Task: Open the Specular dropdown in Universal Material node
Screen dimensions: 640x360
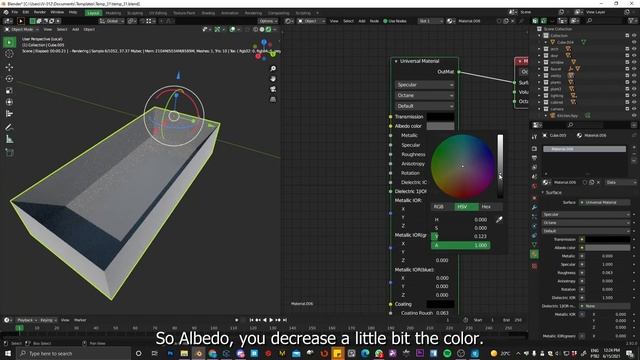Action: (x=424, y=85)
